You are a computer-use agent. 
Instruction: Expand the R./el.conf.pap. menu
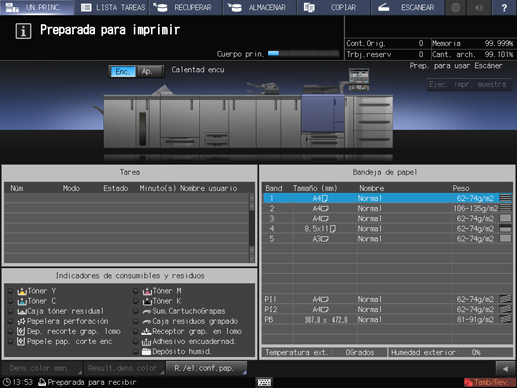207,368
